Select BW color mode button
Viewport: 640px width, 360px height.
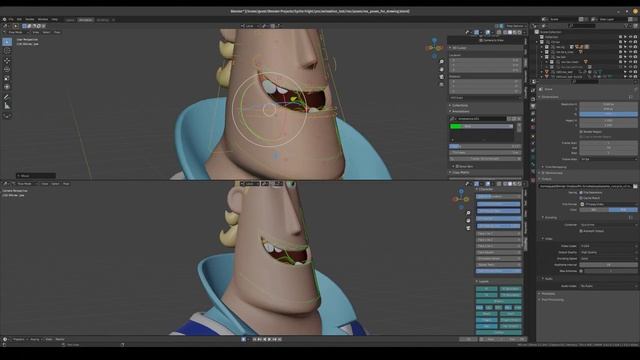click(594, 210)
